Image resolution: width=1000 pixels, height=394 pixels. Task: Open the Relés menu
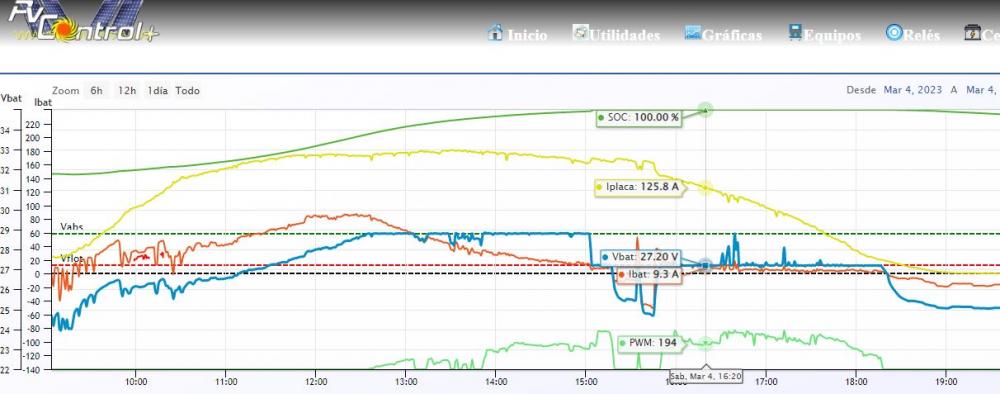tap(922, 35)
